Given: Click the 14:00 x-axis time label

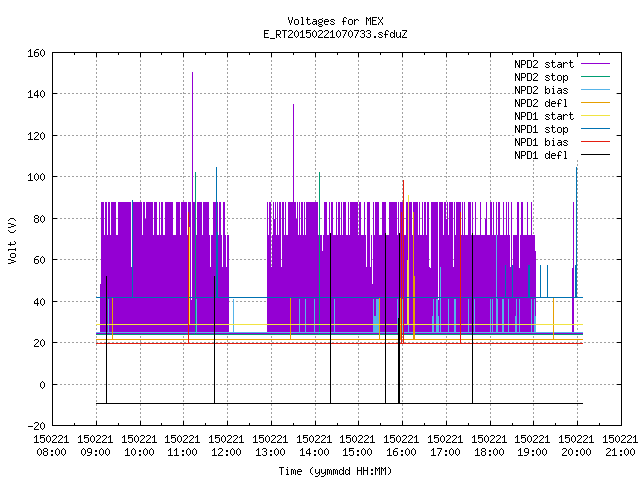Looking at the screenshot, I should [x=314, y=452].
